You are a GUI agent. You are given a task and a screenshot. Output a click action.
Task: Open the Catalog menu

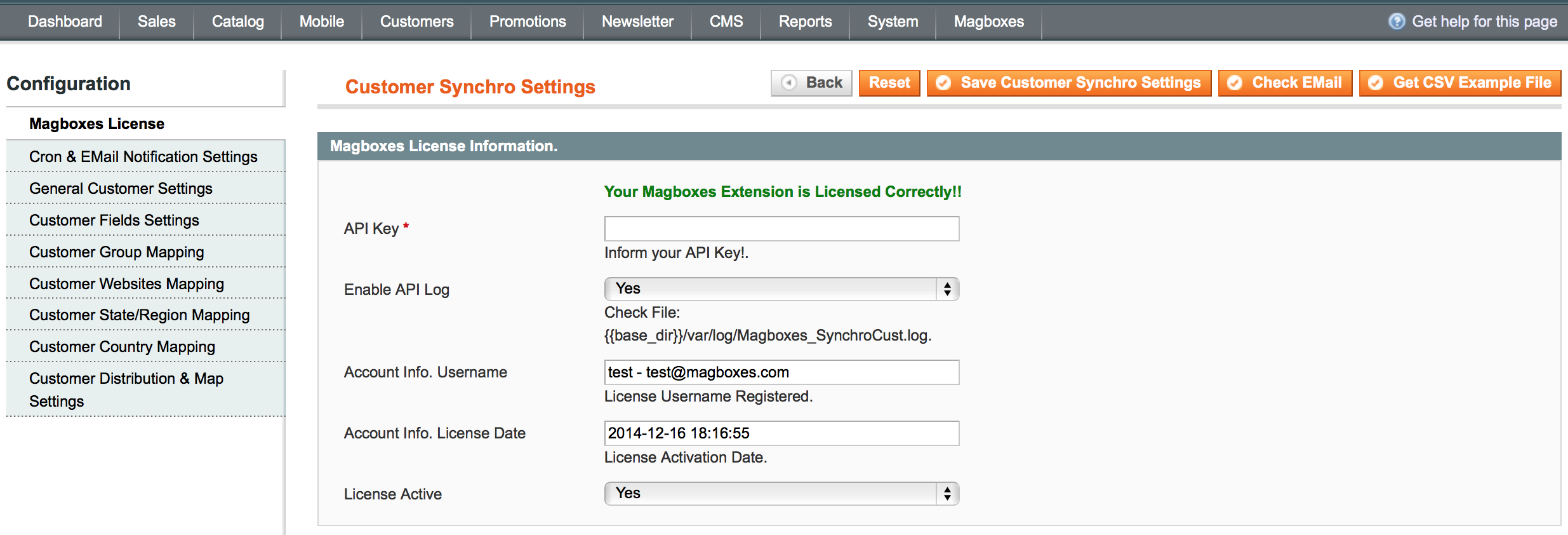237,22
